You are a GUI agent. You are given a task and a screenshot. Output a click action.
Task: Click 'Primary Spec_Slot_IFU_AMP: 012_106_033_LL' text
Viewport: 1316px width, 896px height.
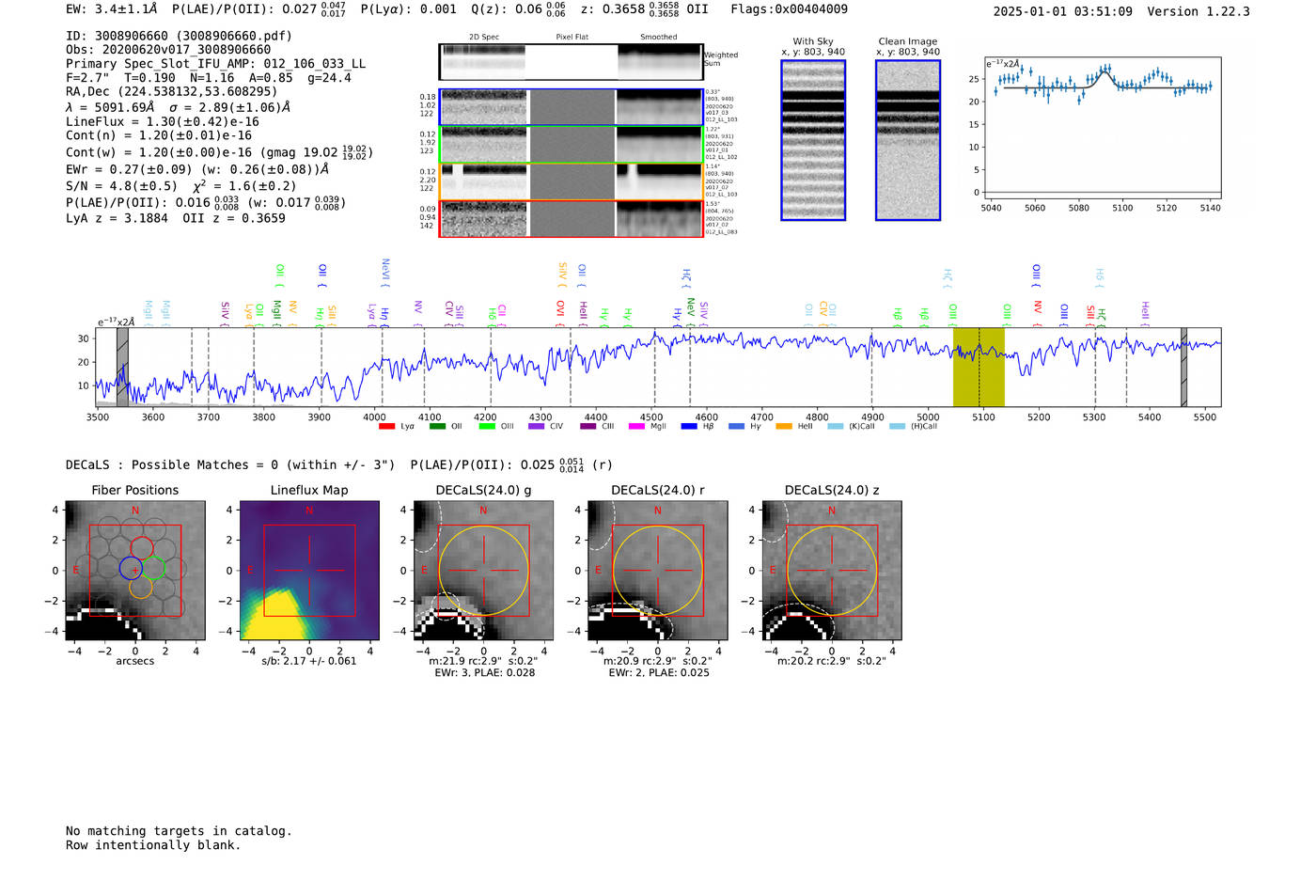coord(215,64)
